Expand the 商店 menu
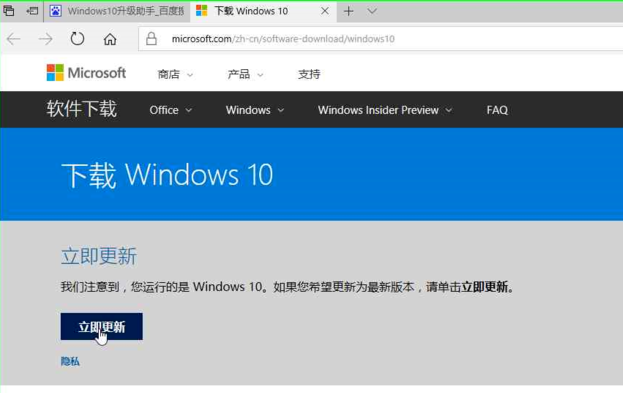 point(175,74)
